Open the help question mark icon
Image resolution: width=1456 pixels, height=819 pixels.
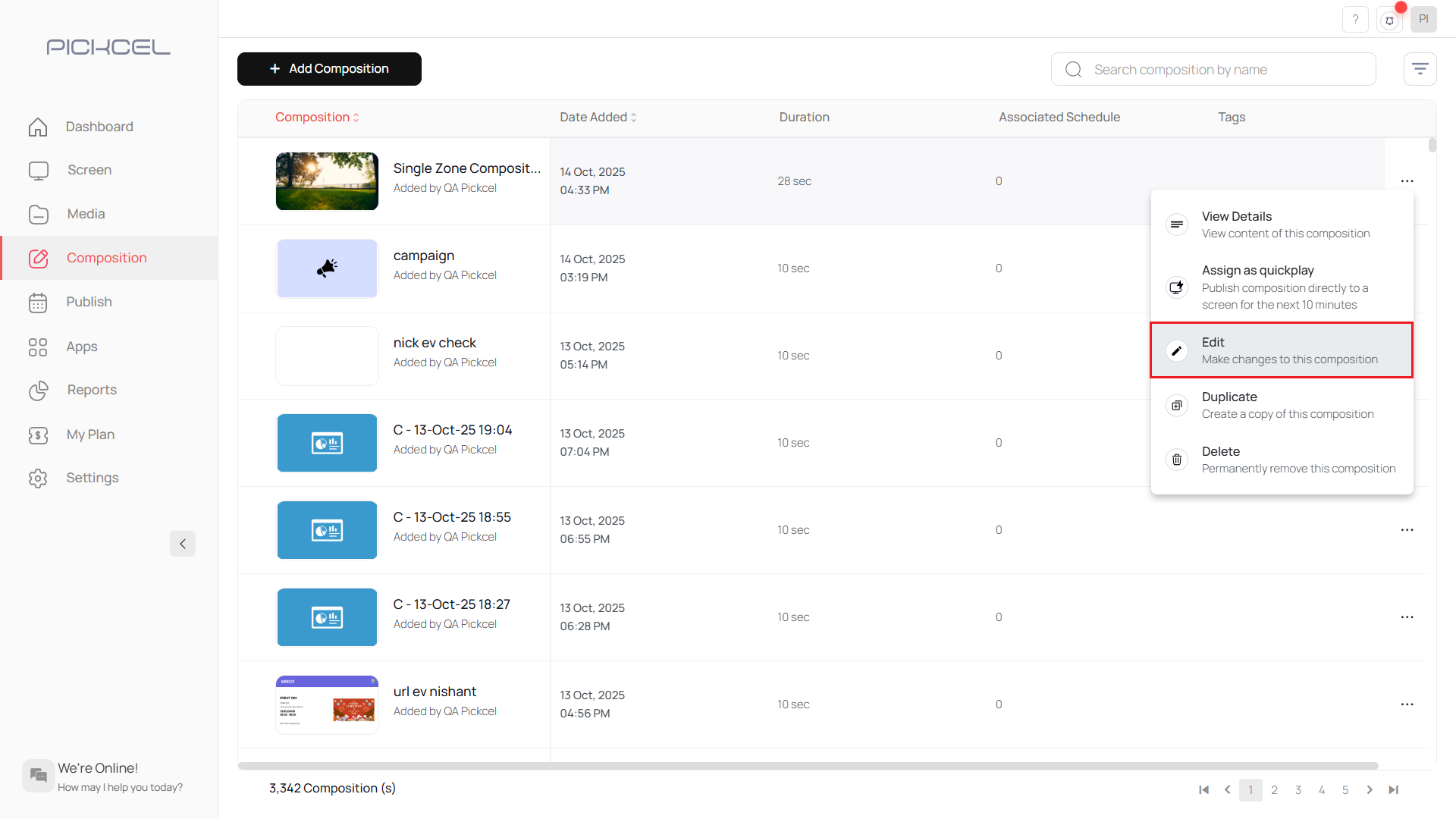tap(1355, 20)
